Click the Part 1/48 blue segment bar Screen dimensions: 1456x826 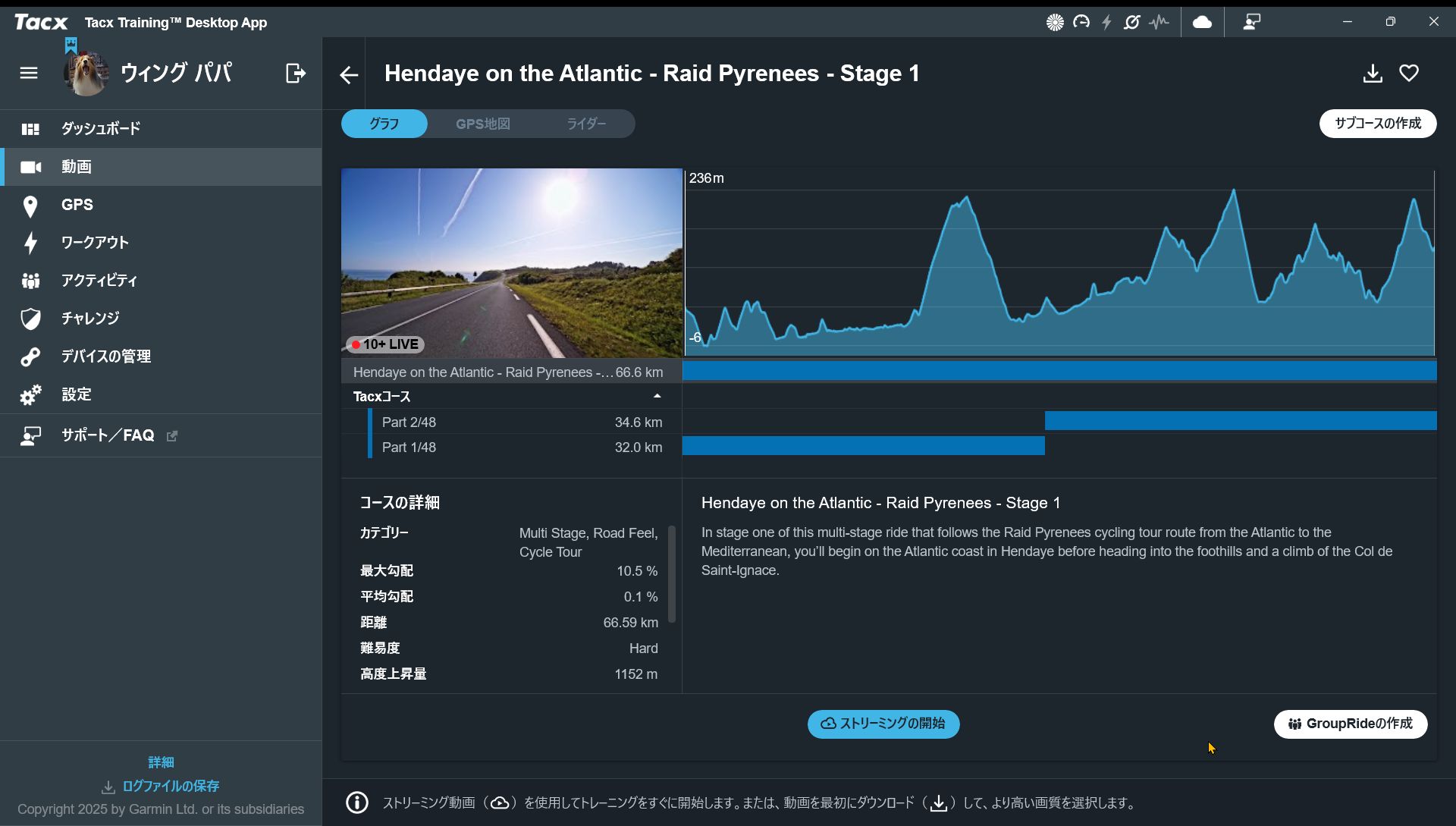[864, 446]
